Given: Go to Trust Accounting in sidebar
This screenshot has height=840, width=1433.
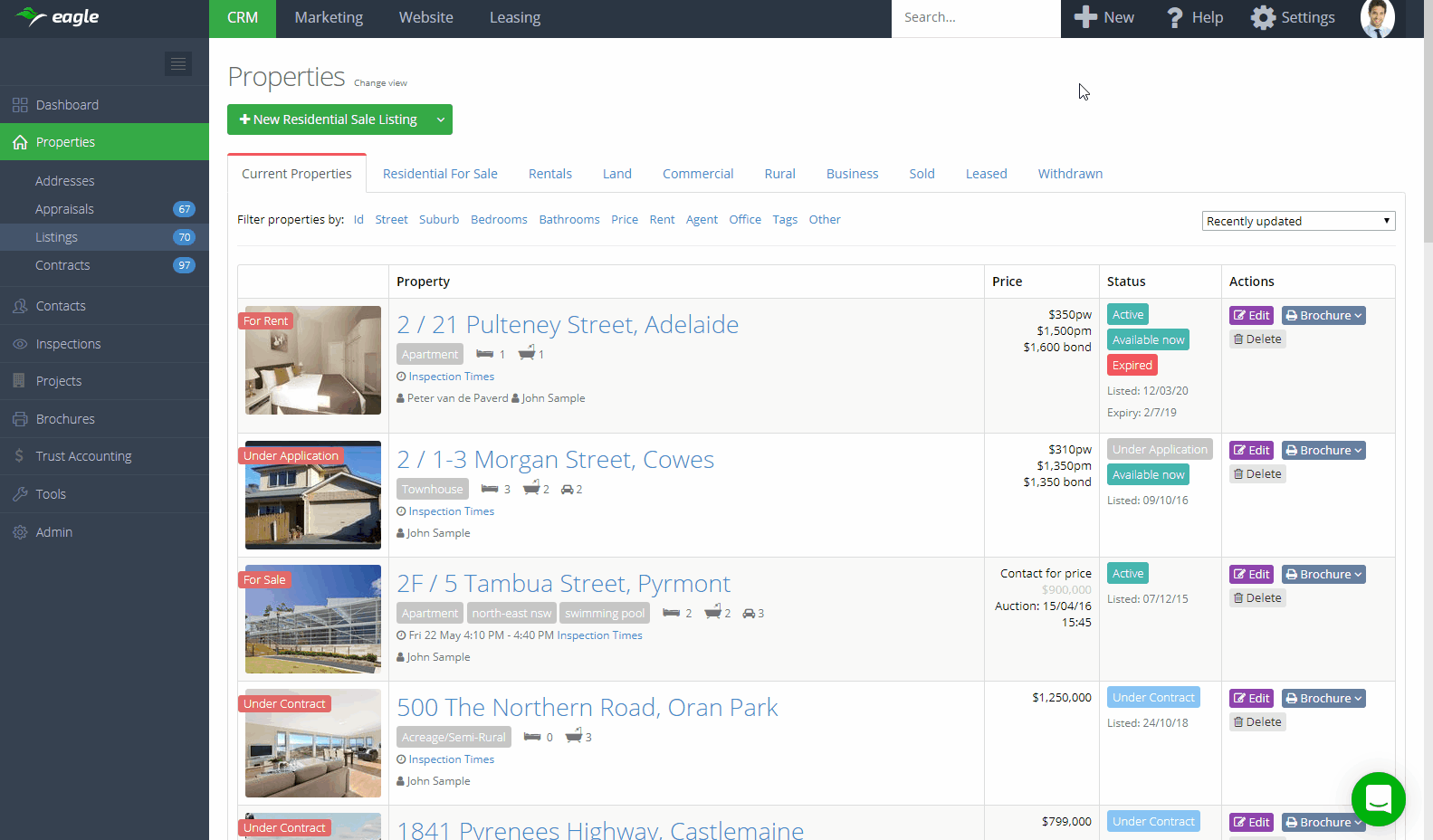Looking at the screenshot, I should (x=83, y=456).
